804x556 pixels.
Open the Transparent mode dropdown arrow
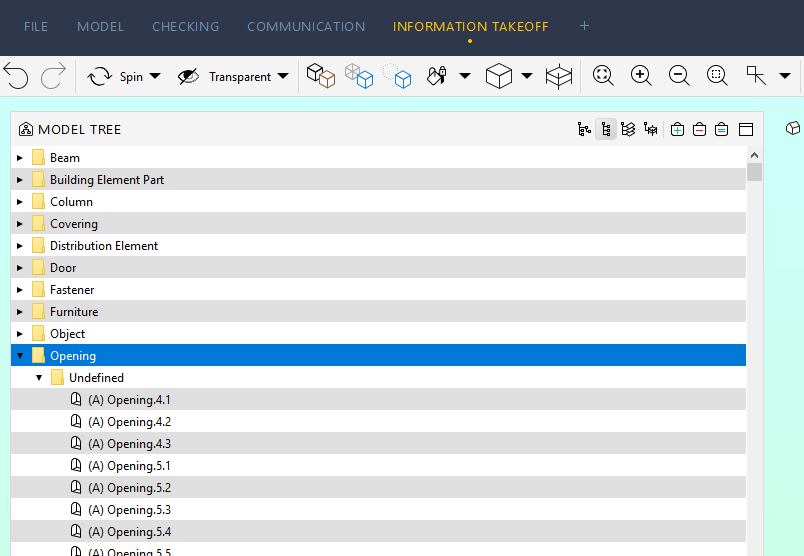coord(283,76)
